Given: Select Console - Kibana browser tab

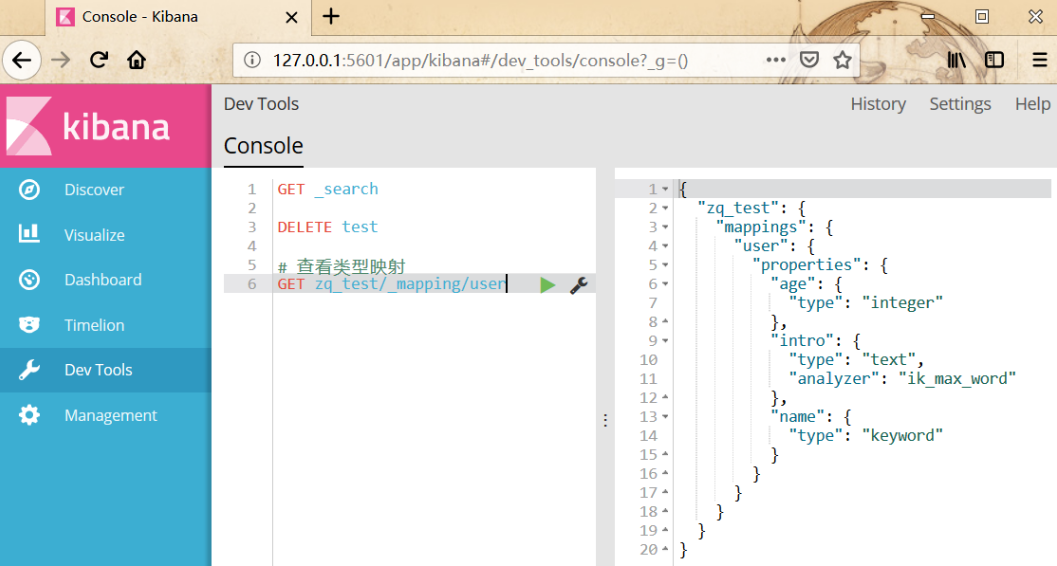Looking at the screenshot, I should pyautogui.click(x=179, y=18).
